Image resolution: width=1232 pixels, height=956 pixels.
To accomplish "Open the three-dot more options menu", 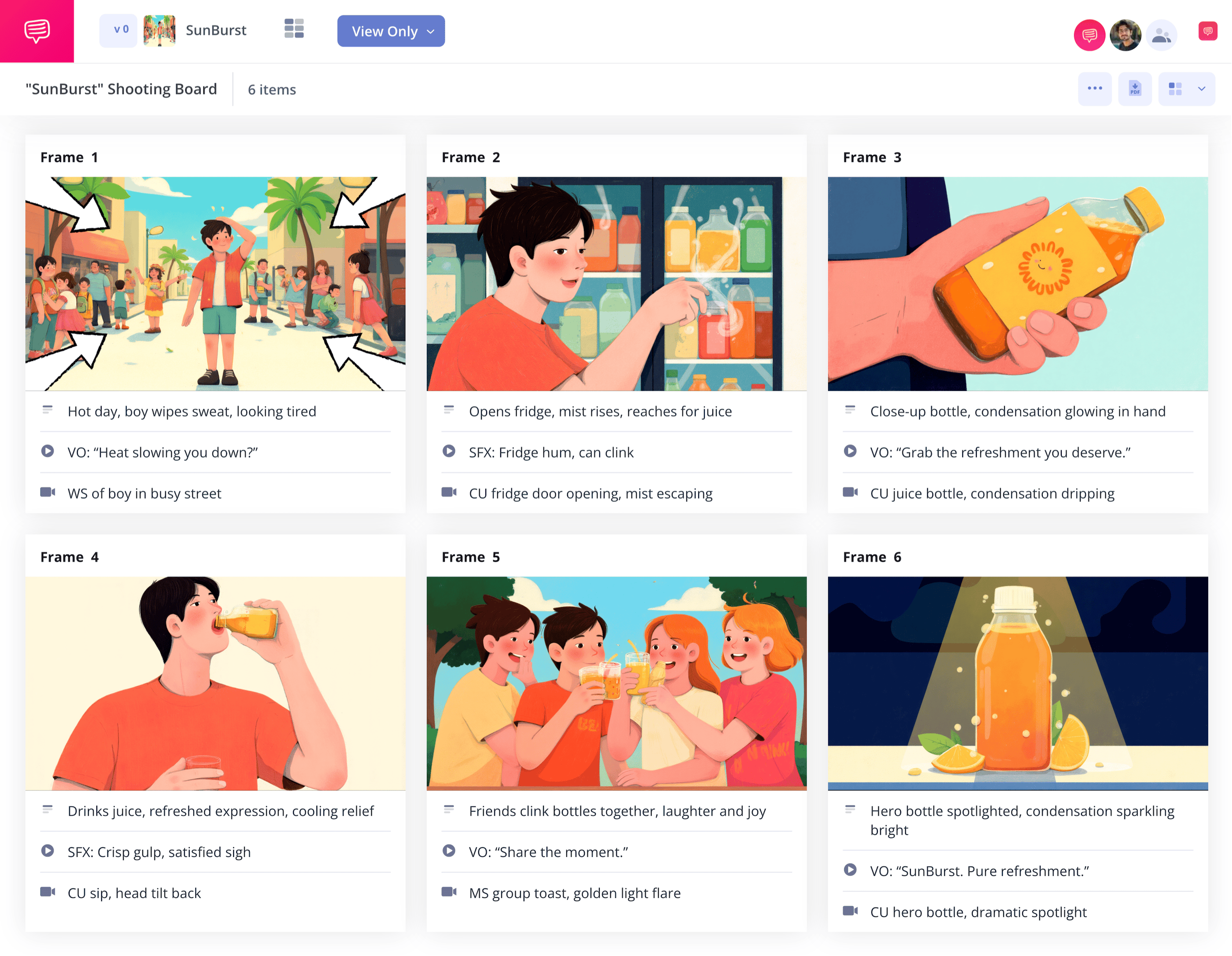I will pyautogui.click(x=1094, y=88).
